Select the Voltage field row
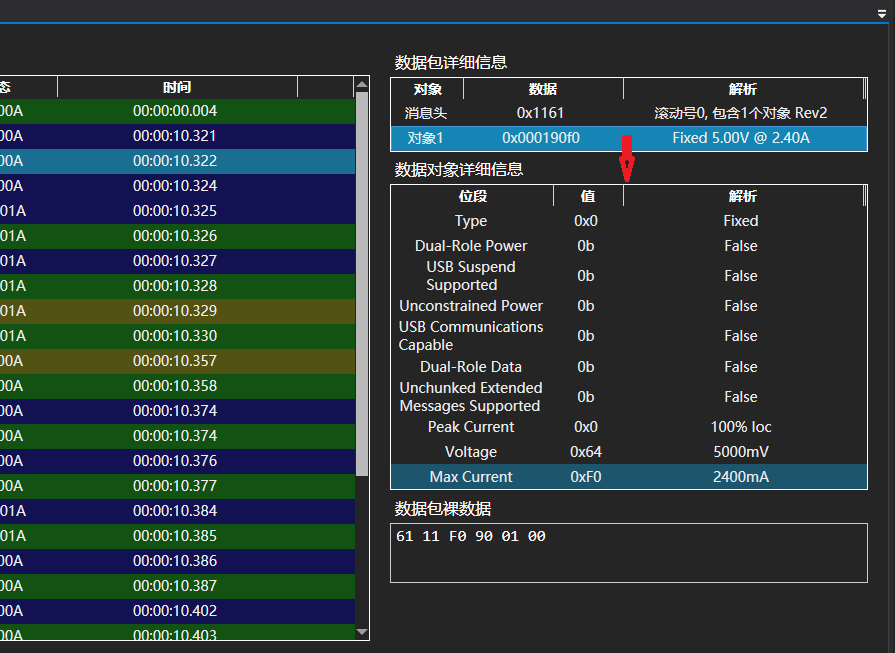The image size is (895, 653). pyautogui.click(x=629, y=452)
